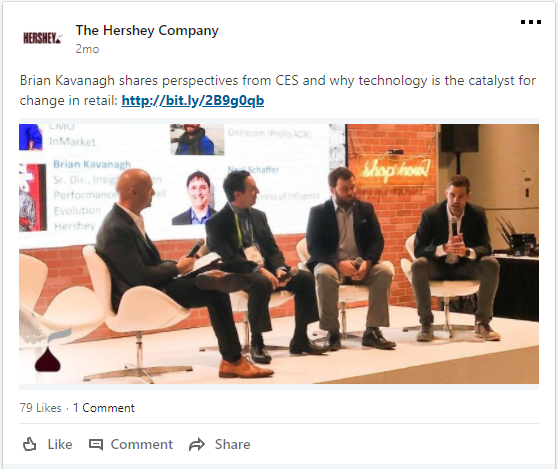Click the speech bubble Comment icon

coord(96,444)
